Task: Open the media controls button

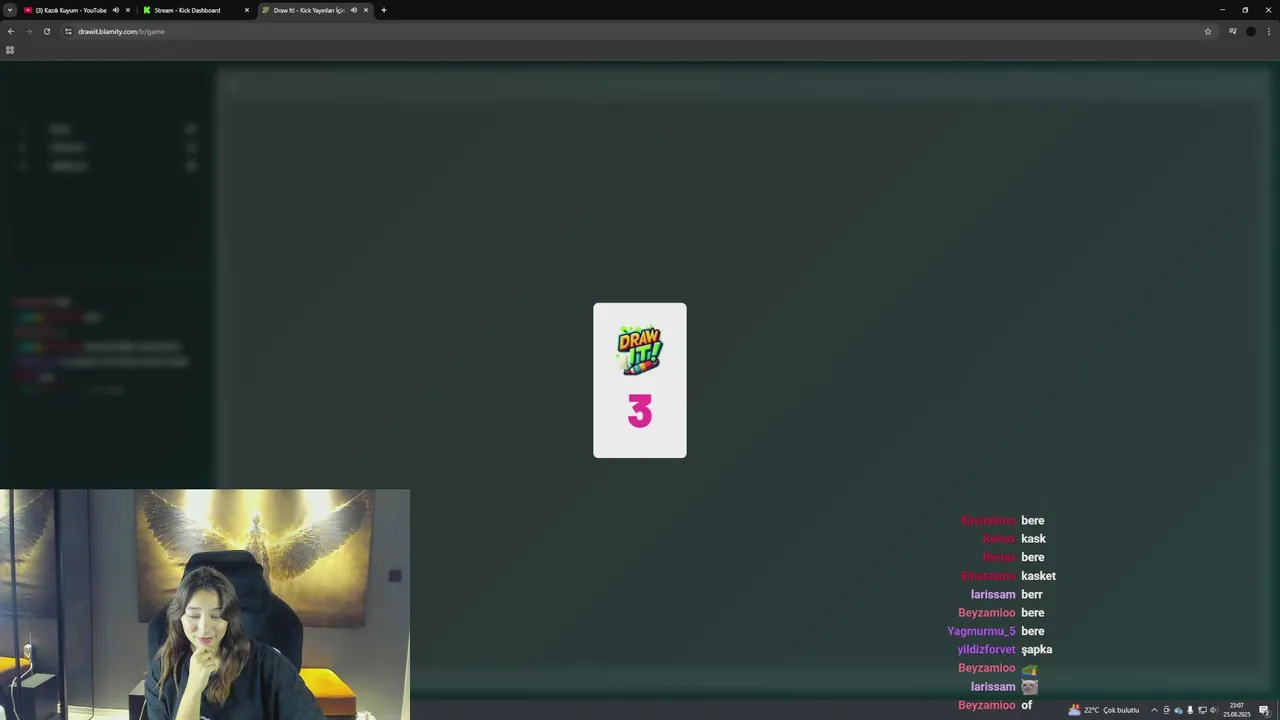Action: click(1233, 31)
